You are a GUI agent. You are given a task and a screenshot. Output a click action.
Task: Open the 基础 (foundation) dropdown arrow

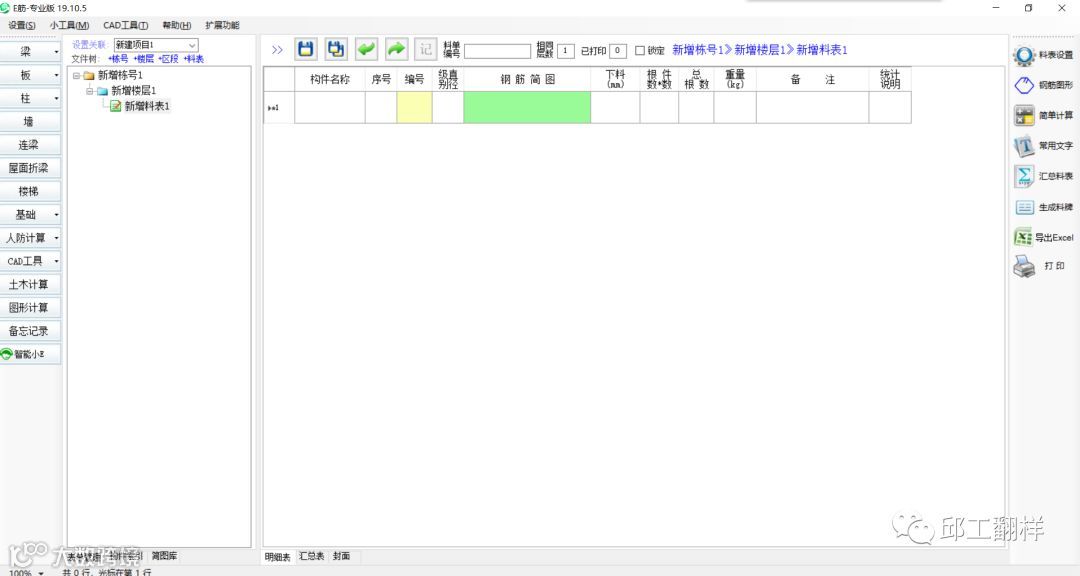tap(56, 215)
